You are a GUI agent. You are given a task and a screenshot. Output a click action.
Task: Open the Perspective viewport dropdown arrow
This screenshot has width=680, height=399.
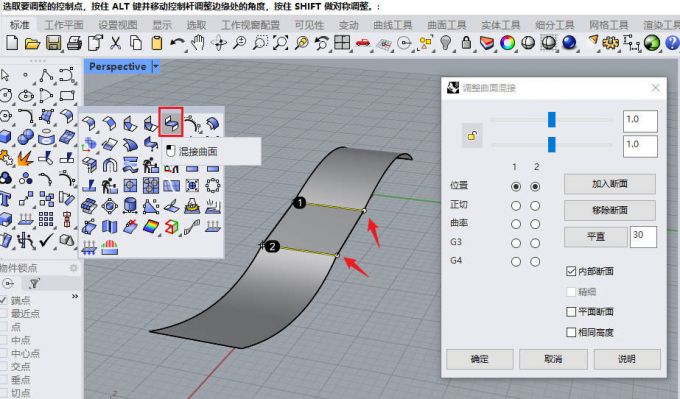(155, 66)
